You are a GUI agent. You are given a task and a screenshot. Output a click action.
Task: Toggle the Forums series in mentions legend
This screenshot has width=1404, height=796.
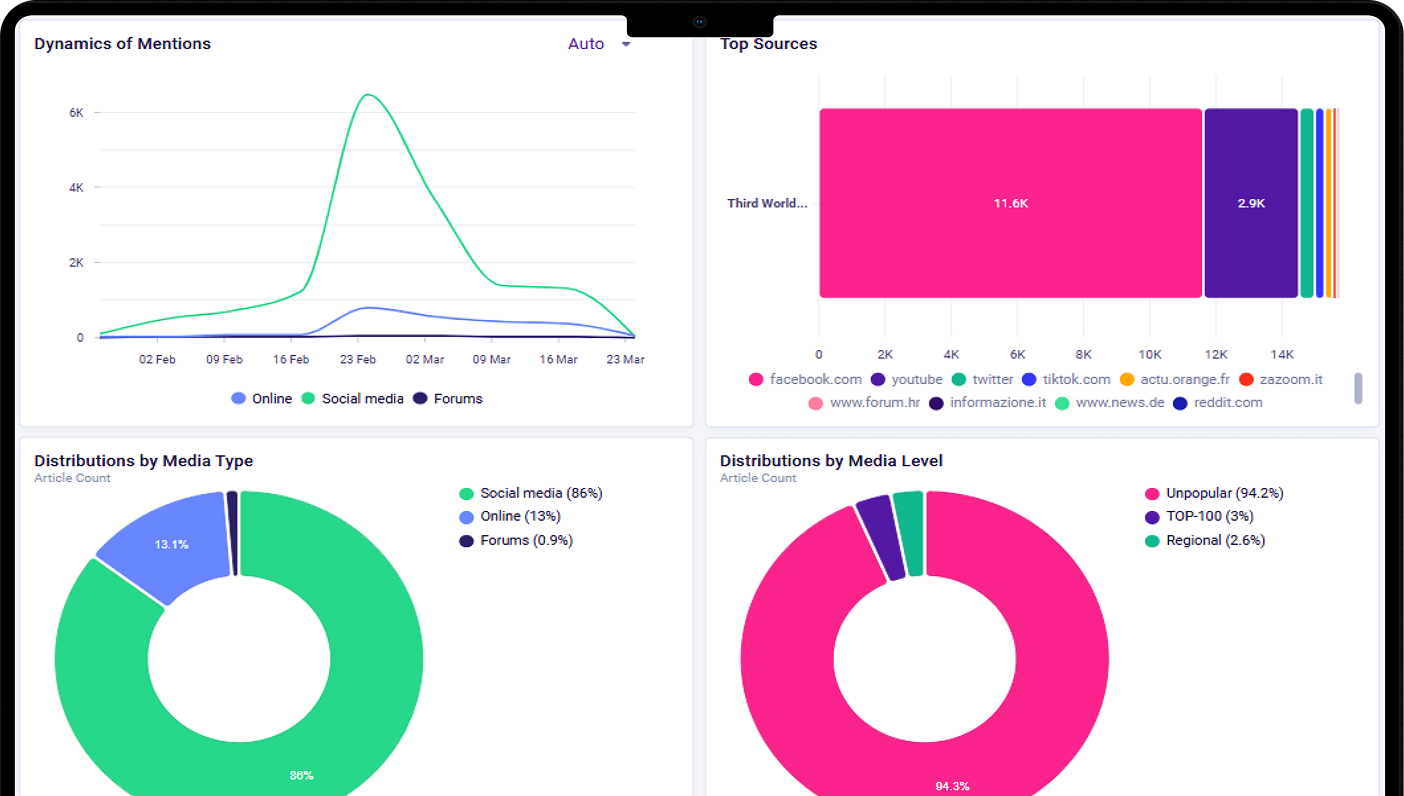[x=448, y=398]
